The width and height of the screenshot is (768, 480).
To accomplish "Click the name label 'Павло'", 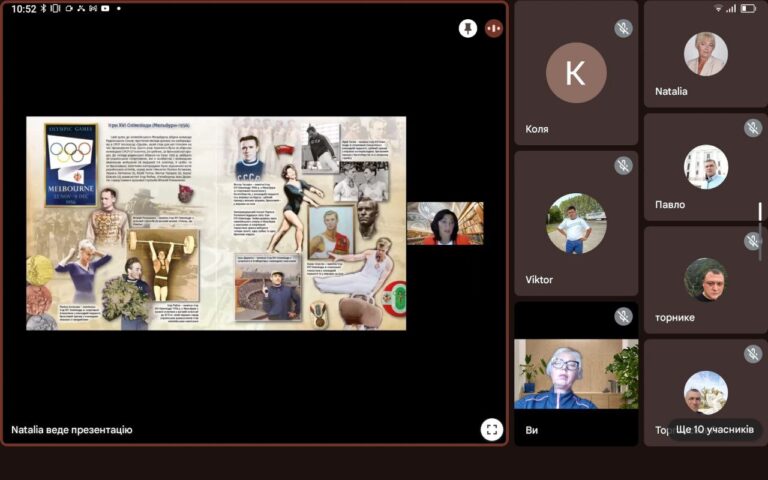I will (x=670, y=205).
